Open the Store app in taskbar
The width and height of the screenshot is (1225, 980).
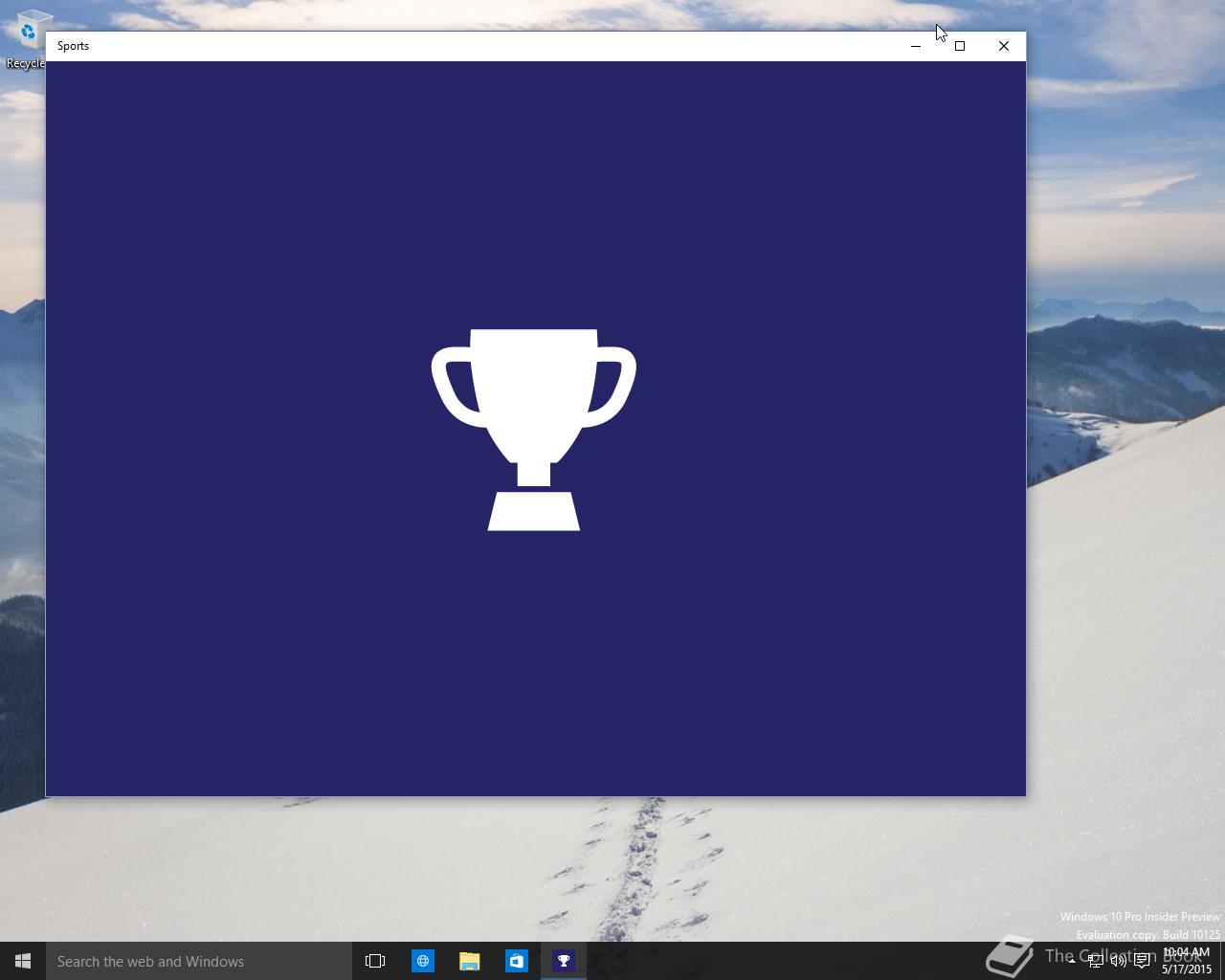[x=516, y=961]
